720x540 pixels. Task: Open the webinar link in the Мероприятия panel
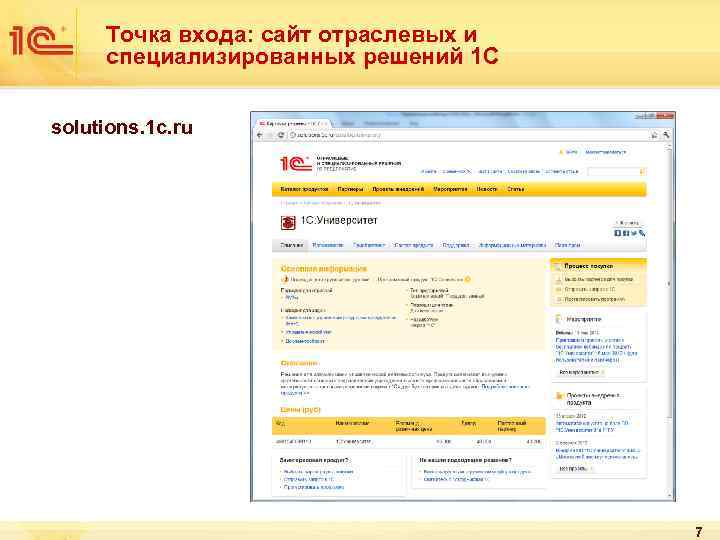(596, 350)
